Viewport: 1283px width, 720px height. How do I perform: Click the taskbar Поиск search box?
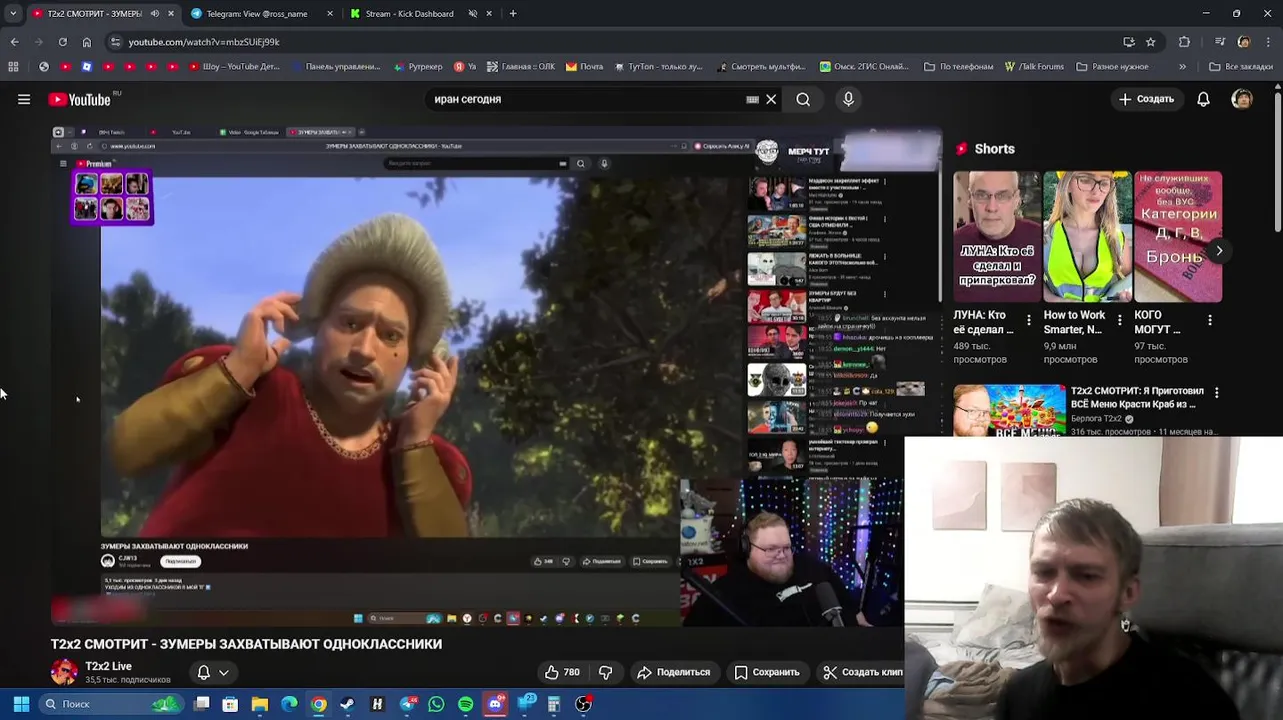[110, 704]
